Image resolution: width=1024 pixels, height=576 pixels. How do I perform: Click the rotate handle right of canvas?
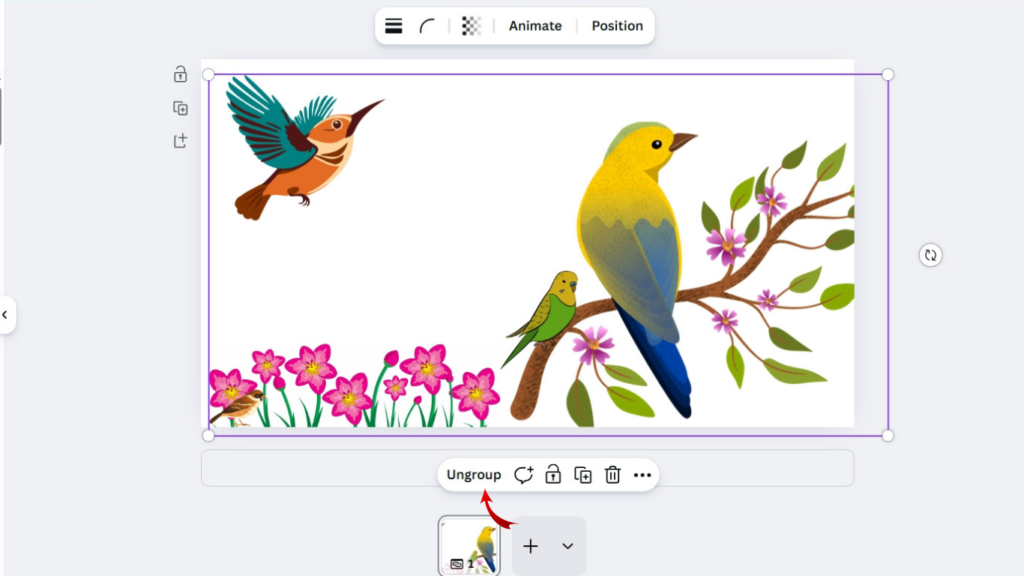930,255
